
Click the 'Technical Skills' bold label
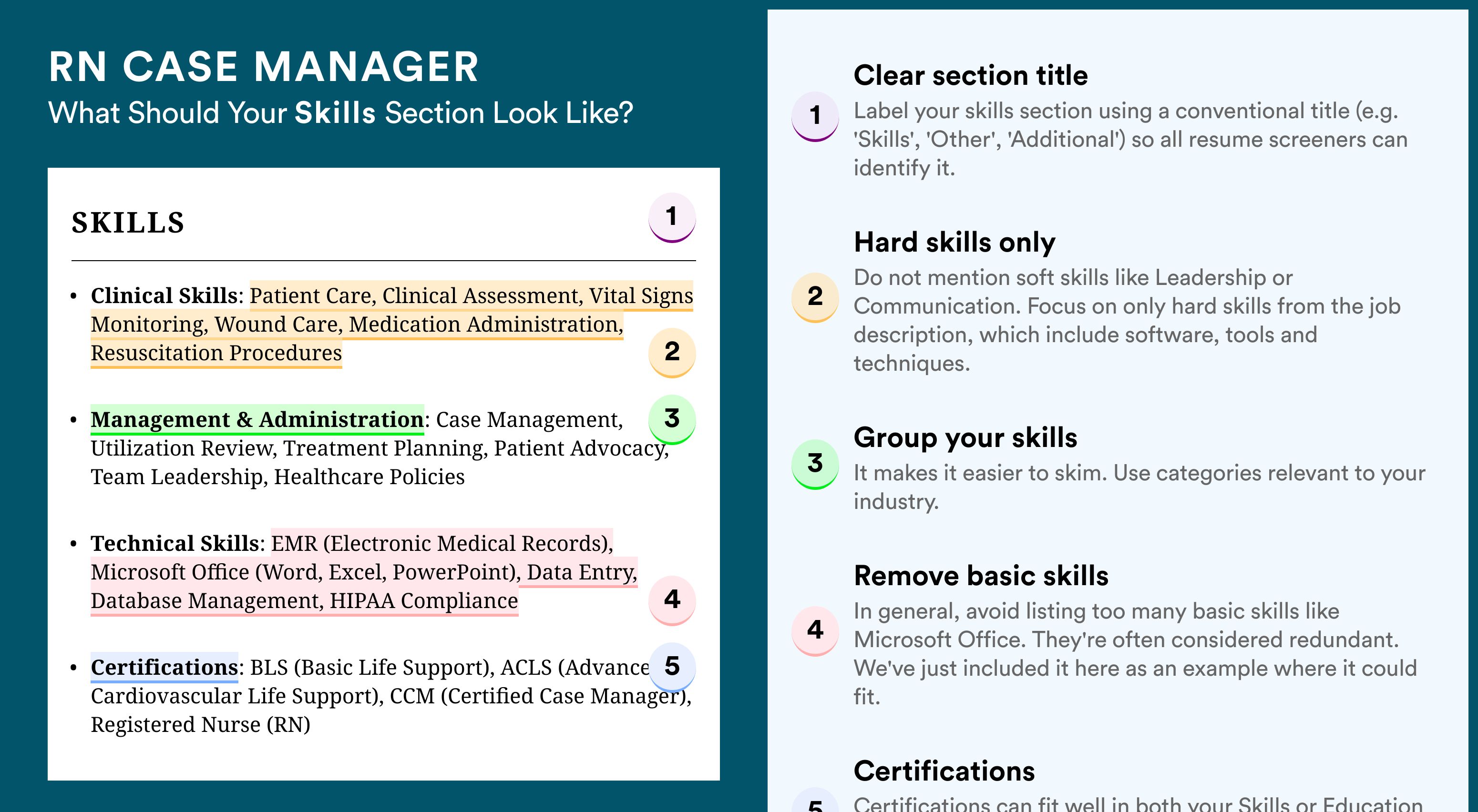coord(175,544)
